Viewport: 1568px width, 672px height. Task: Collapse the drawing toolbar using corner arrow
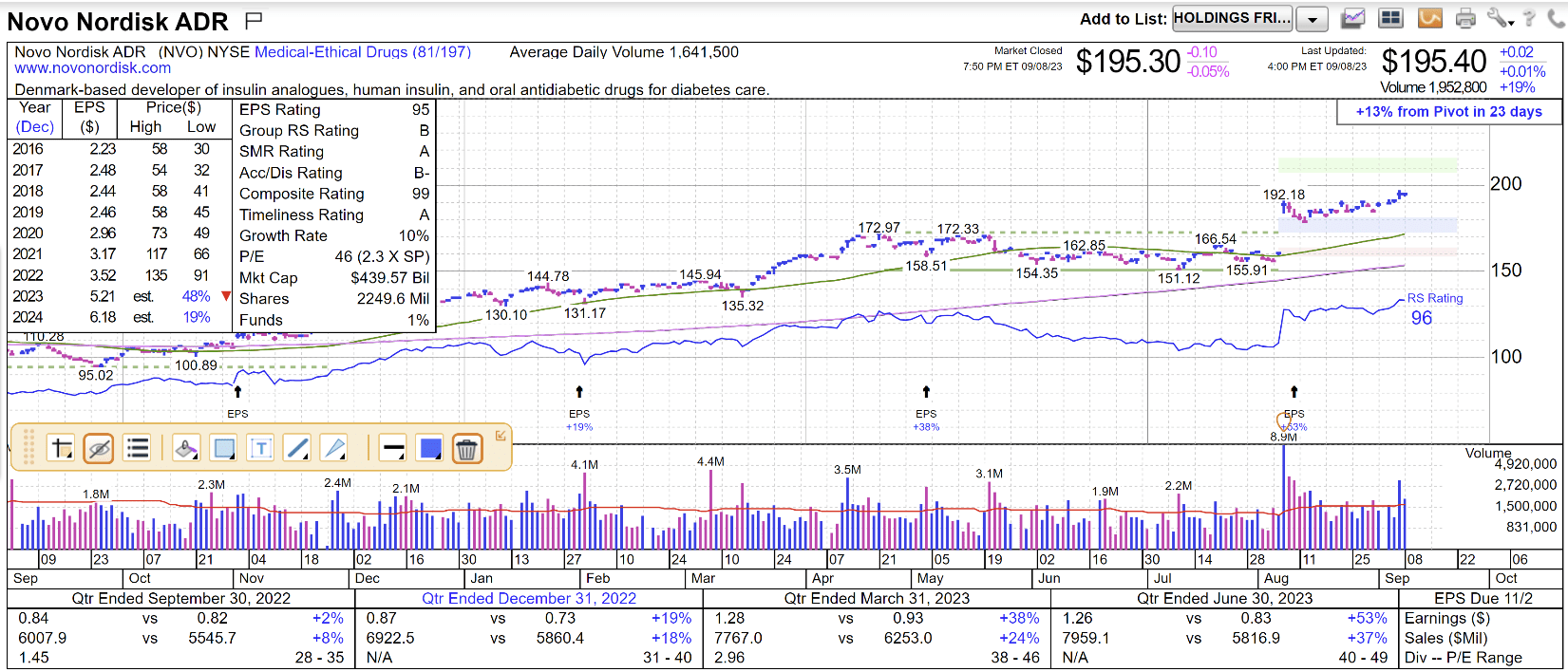tap(501, 436)
